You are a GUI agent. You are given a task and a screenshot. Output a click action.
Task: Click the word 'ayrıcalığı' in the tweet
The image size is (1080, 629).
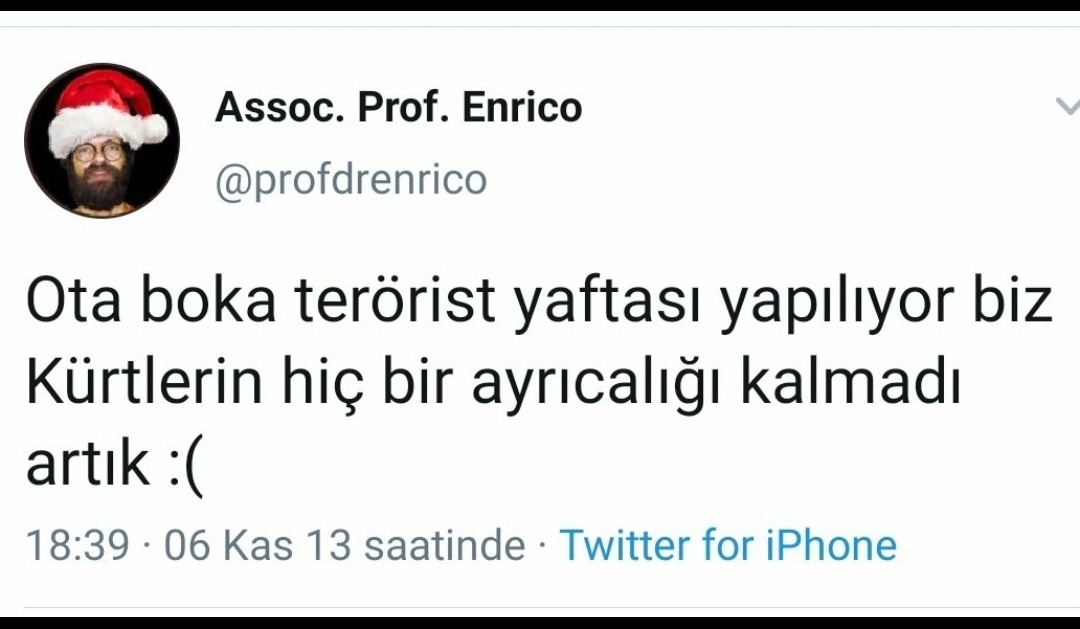pos(596,386)
